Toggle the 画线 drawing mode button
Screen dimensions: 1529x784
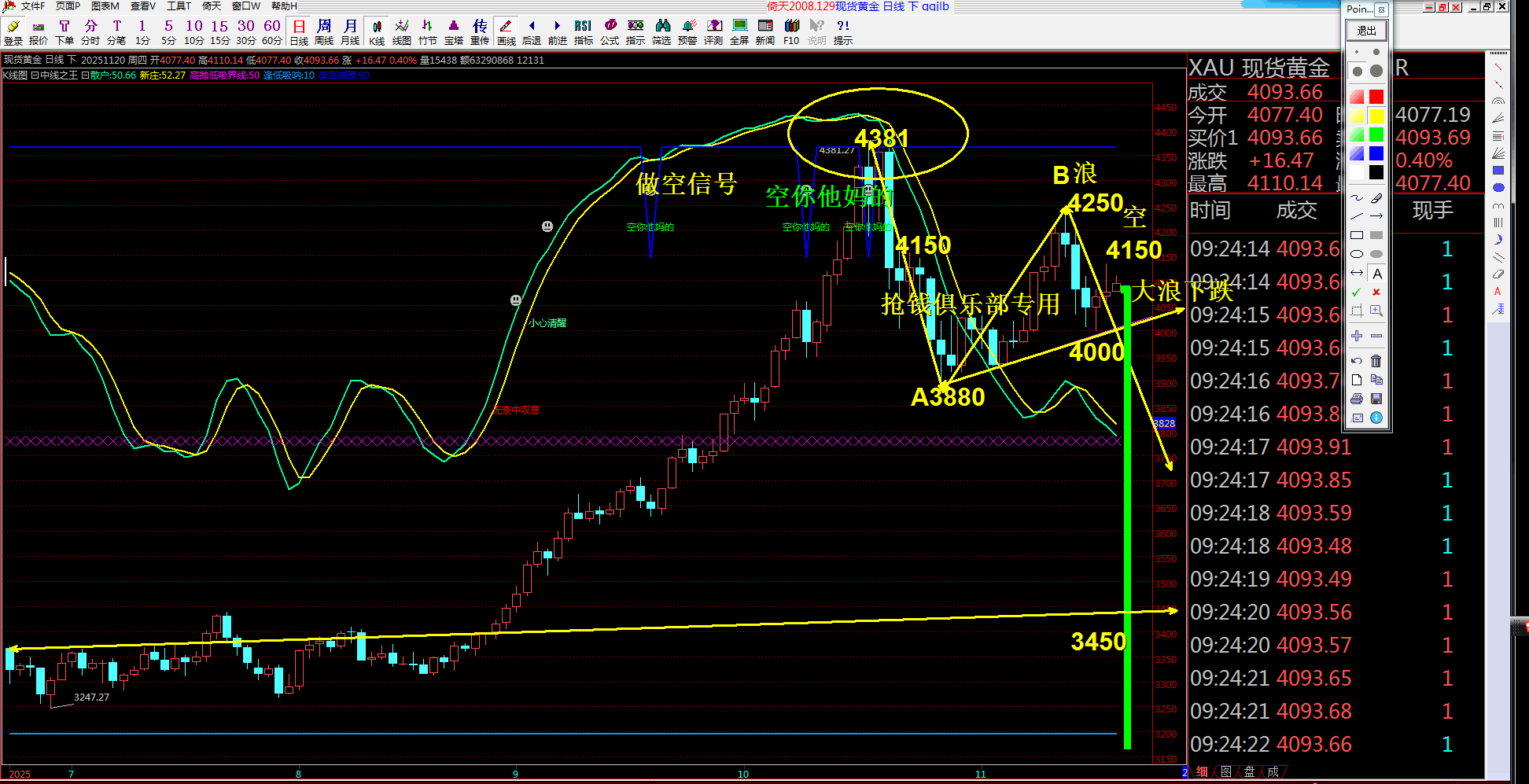(506, 31)
